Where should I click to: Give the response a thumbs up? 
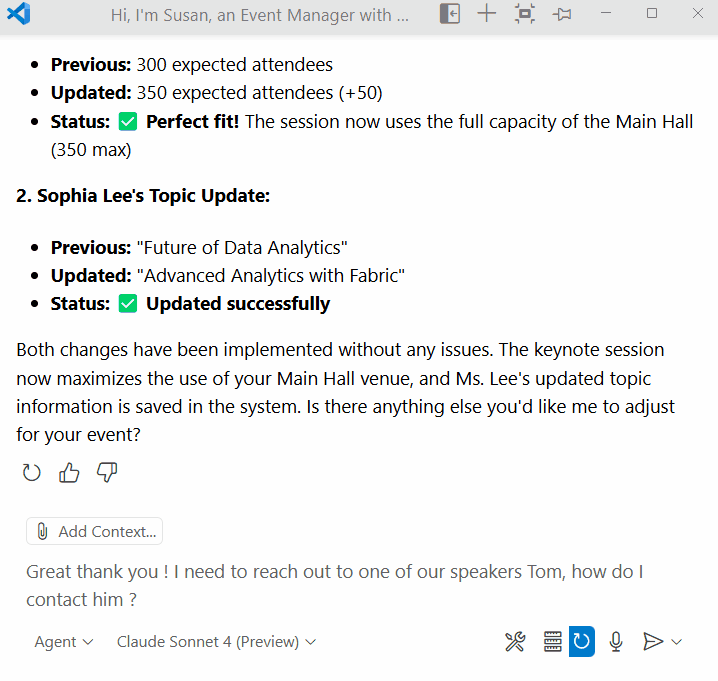[x=69, y=473]
